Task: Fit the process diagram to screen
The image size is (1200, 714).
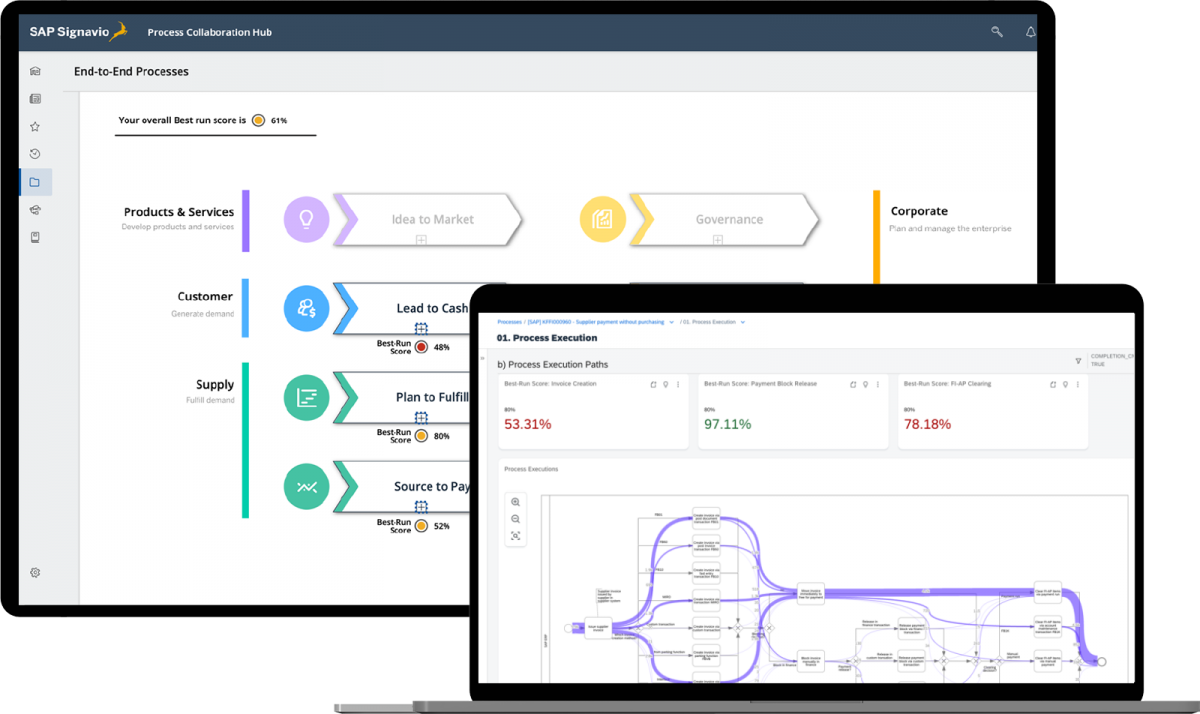Action: 516,536
